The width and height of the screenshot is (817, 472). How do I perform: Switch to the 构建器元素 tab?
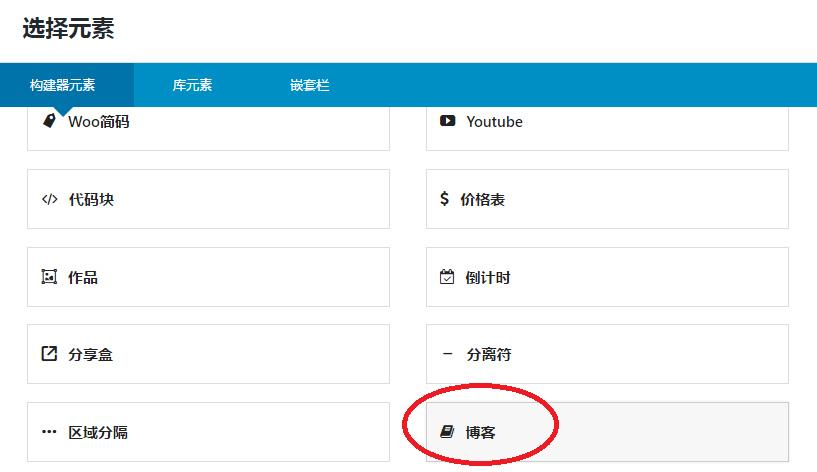[x=62, y=85]
